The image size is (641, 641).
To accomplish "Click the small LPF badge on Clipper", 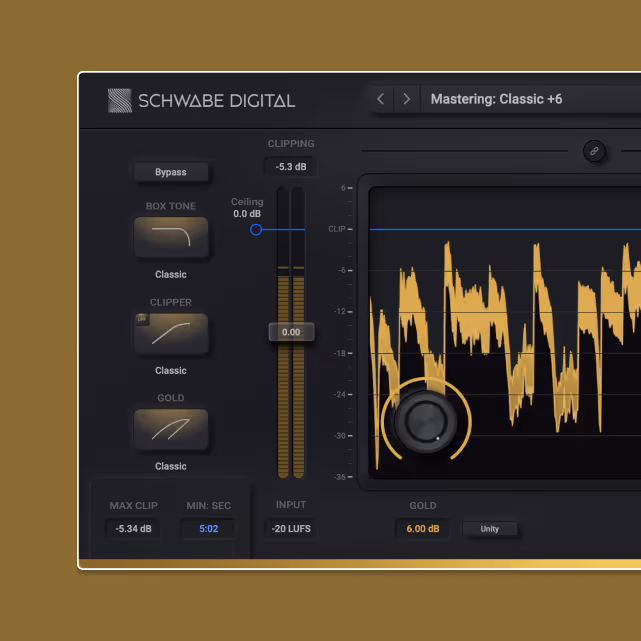I will click(x=142, y=319).
